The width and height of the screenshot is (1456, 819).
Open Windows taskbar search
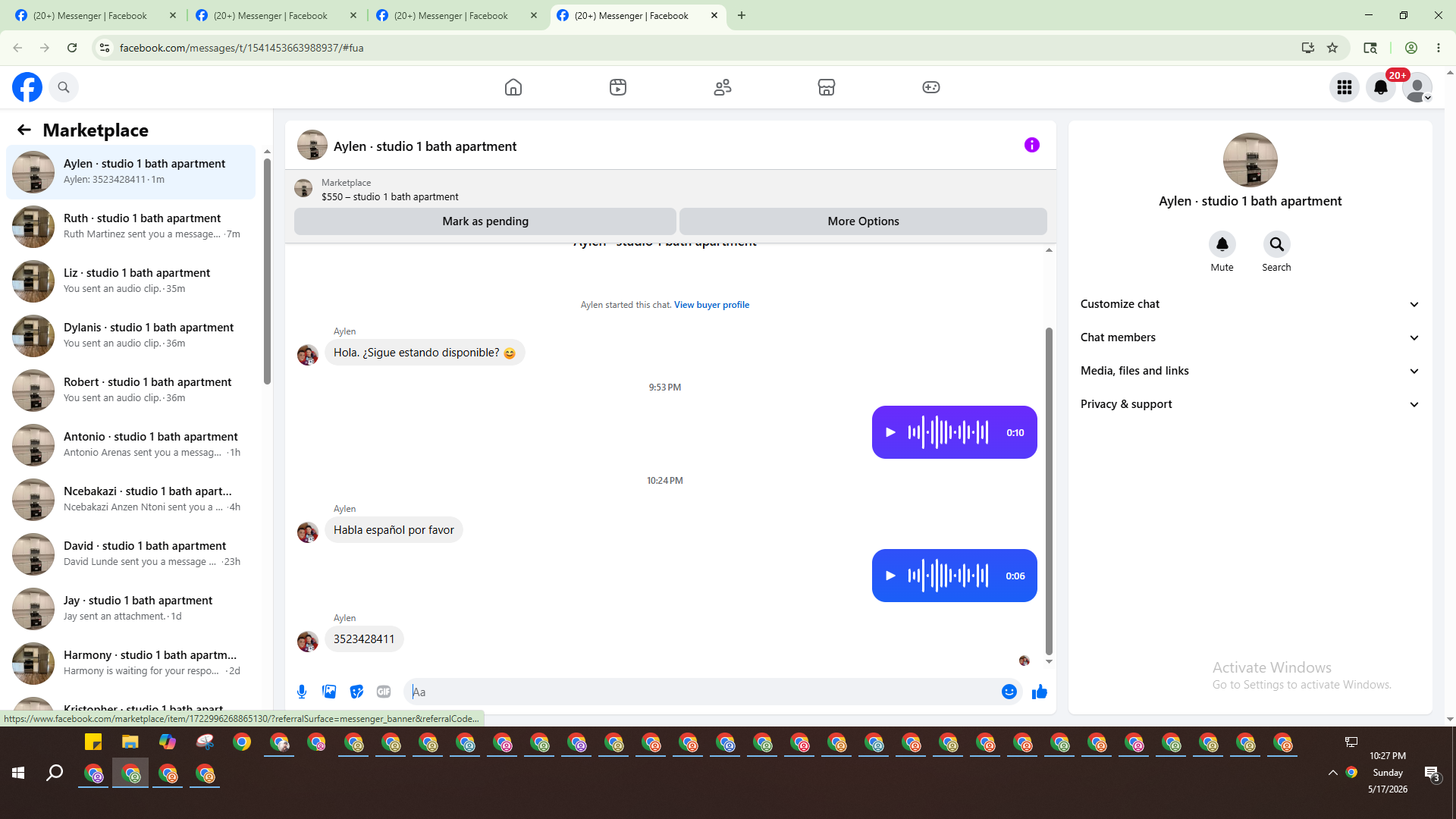[55, 773]
